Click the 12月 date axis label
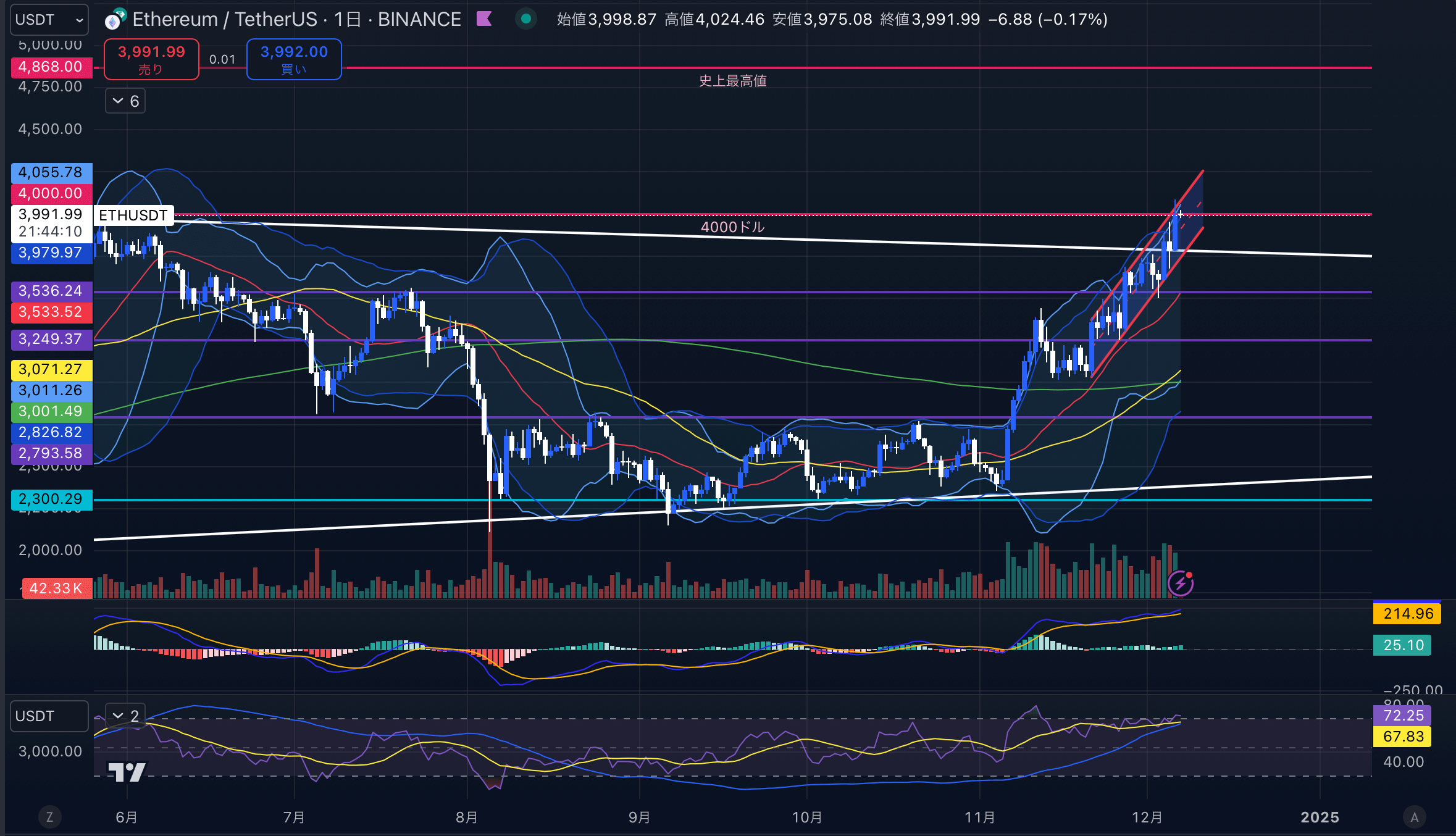The width and height of the screenshot is (1456, 836). click(x=1147, y=817)
